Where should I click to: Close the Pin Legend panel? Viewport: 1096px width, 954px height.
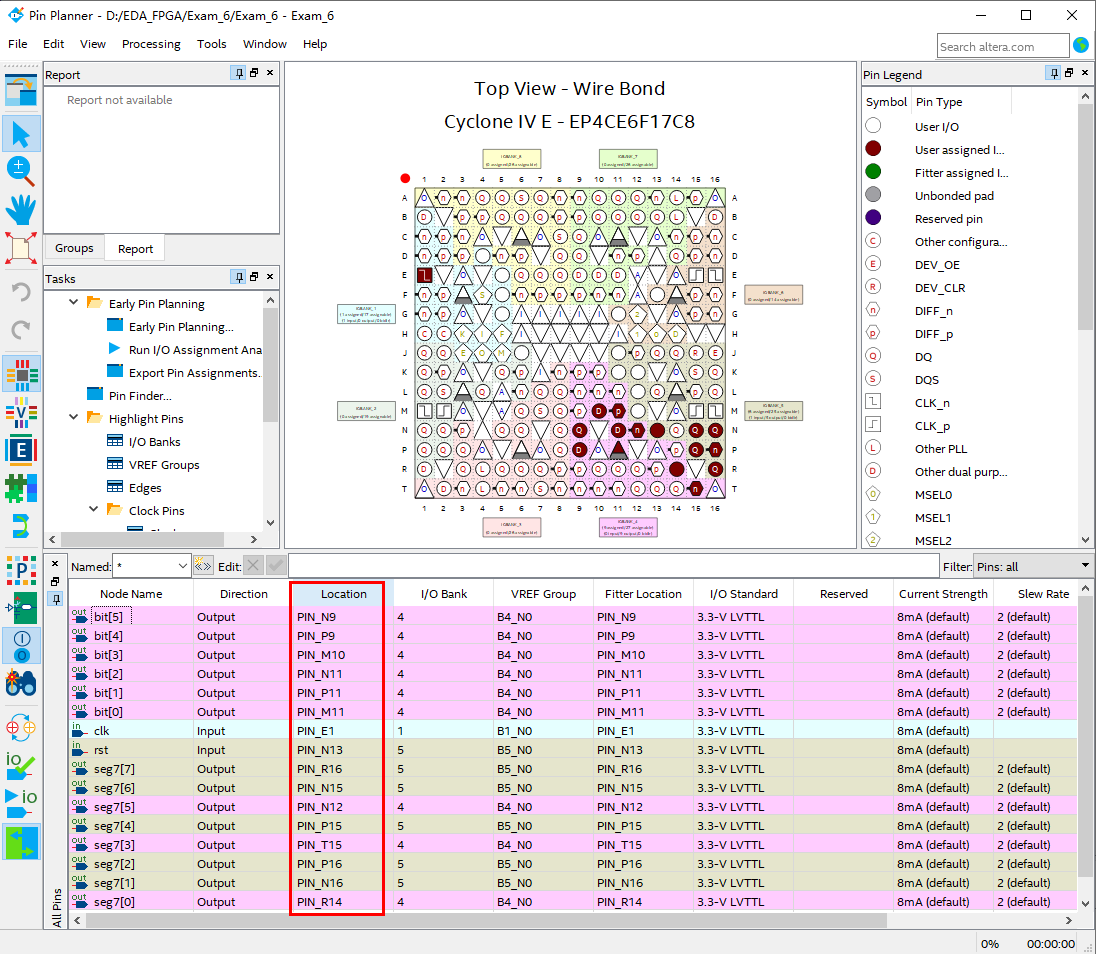[x=1085, y=73]
